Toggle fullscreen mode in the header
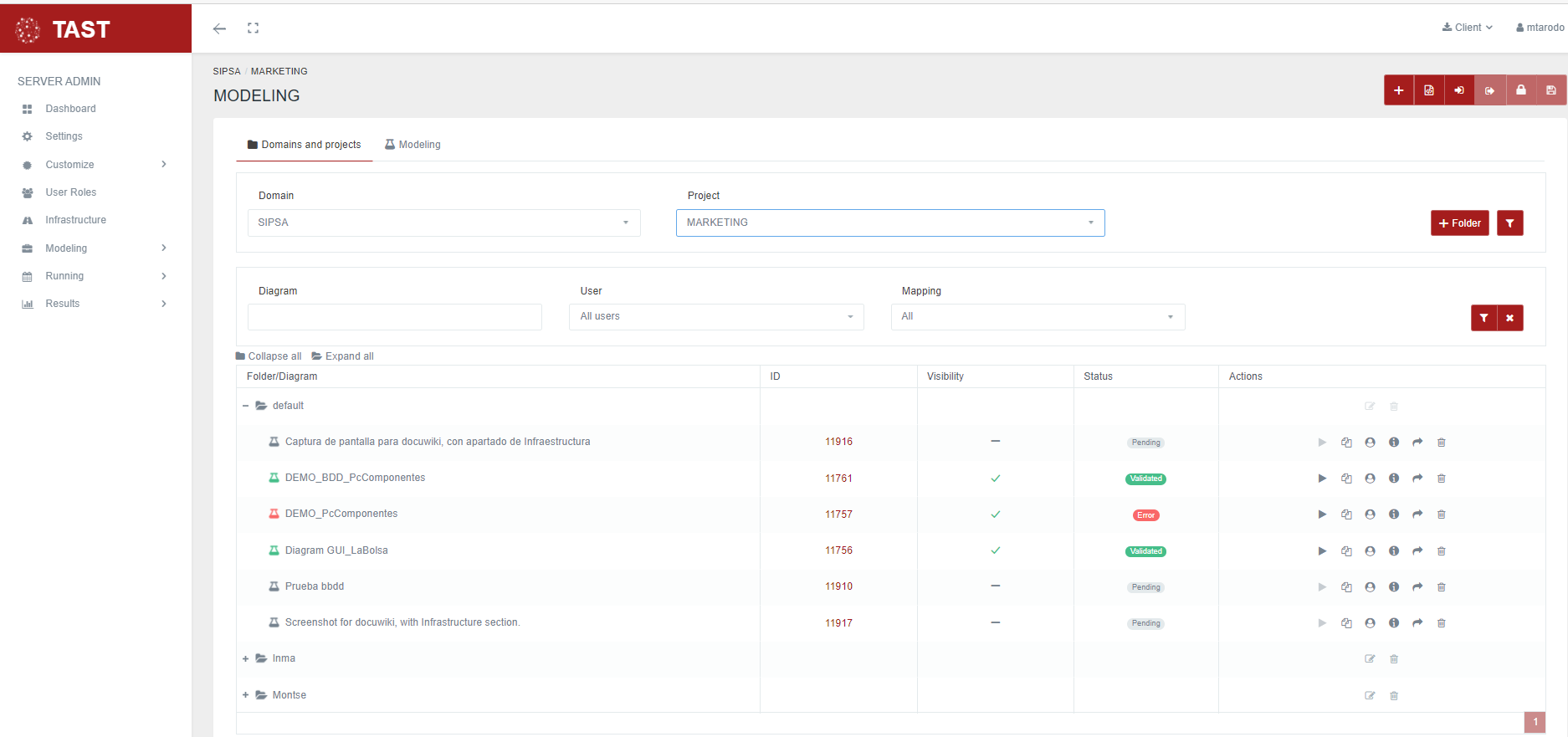 tap(253, 28)
